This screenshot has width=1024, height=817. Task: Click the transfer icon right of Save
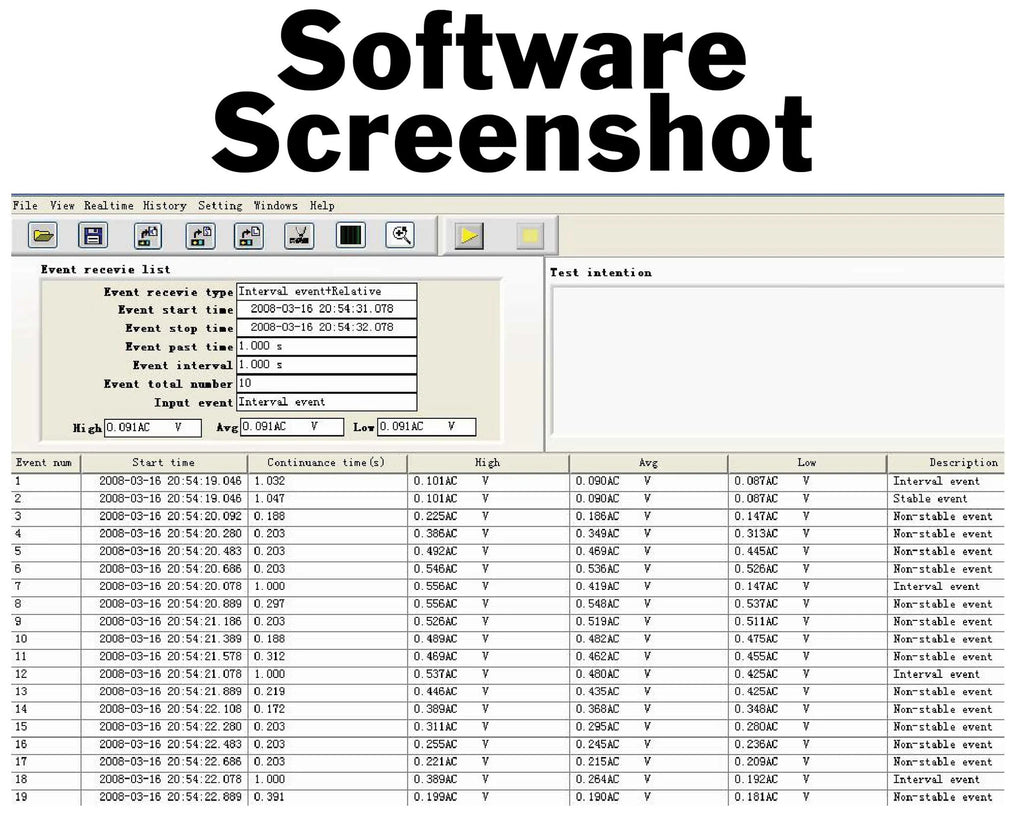(x=148, y=236)
